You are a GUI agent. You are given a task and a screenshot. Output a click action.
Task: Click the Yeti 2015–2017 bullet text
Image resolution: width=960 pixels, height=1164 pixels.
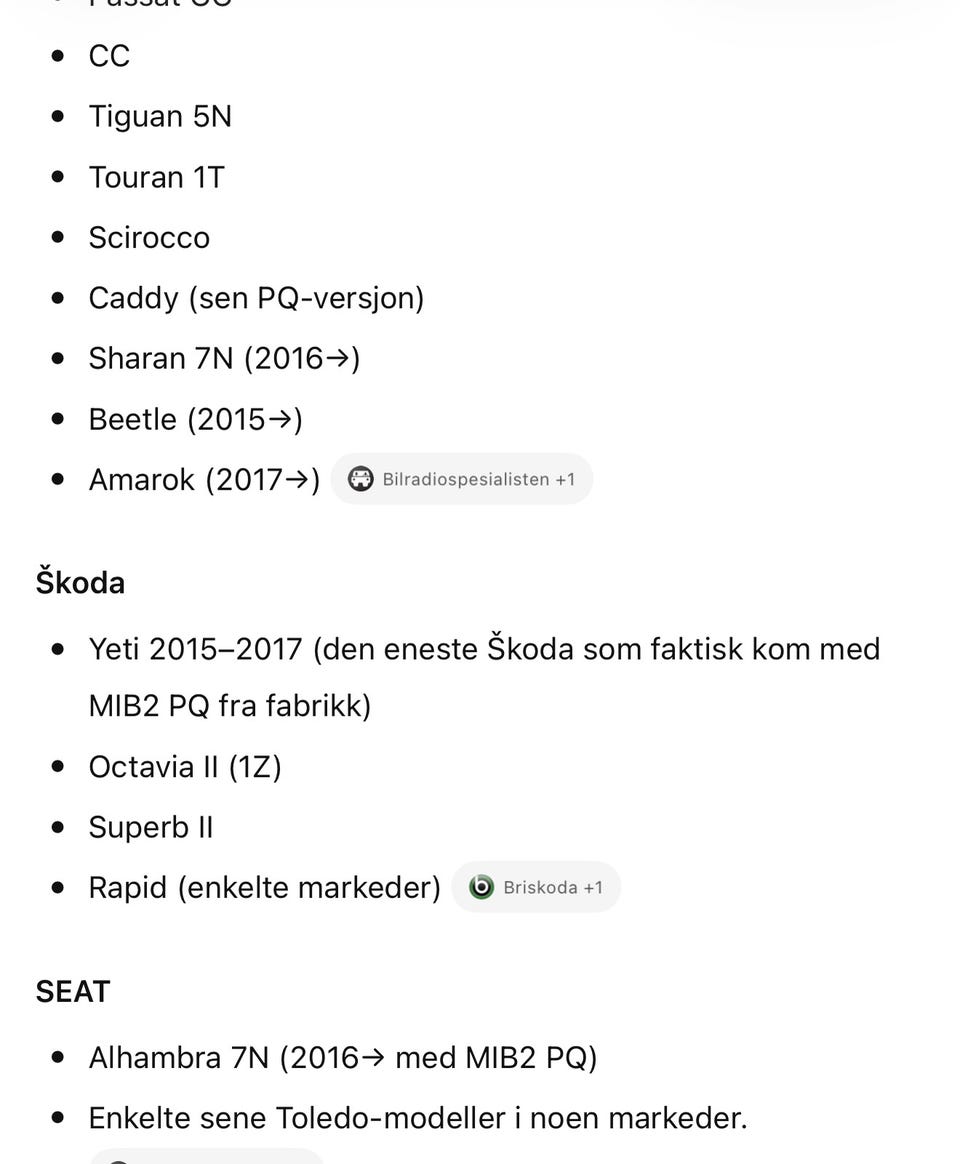[x=484, y=677]
